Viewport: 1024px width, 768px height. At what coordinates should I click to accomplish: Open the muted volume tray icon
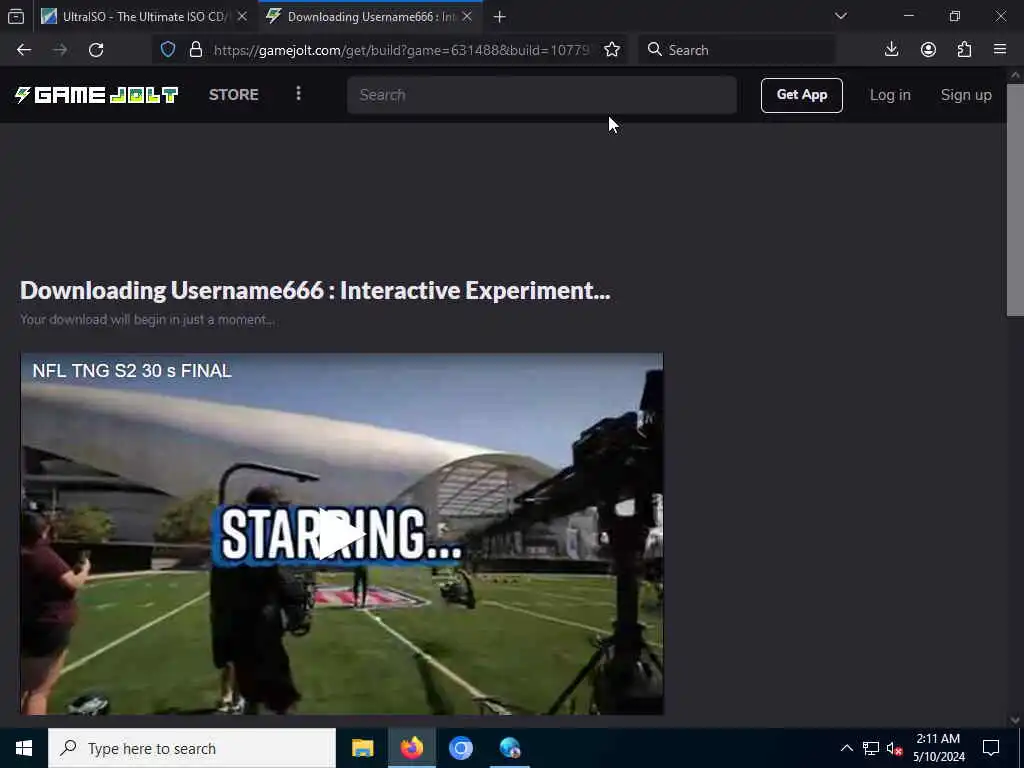[x=895, y=748]
